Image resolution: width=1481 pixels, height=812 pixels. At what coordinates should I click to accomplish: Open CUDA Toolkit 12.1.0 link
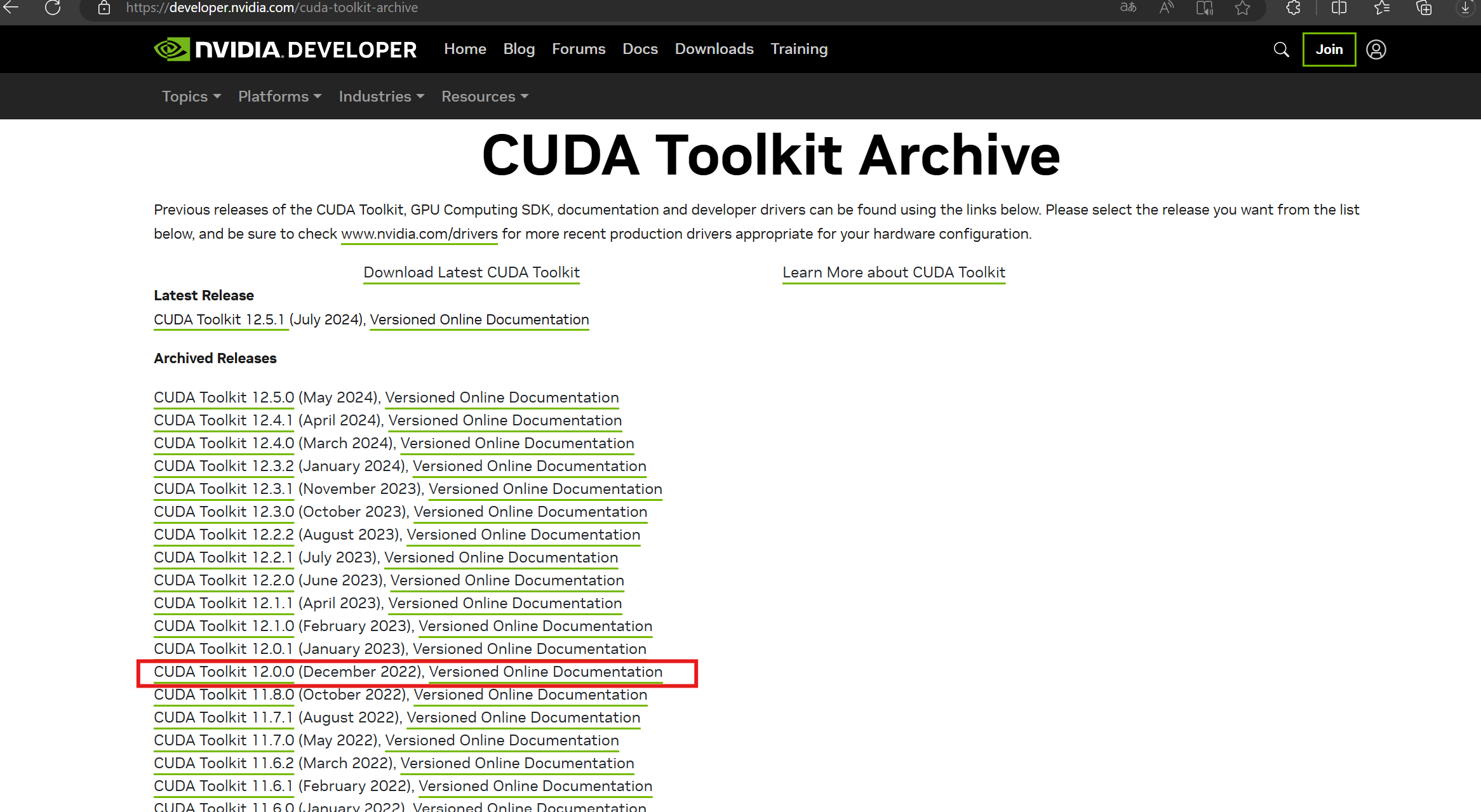pyautogui.click(x=224, y=626)
